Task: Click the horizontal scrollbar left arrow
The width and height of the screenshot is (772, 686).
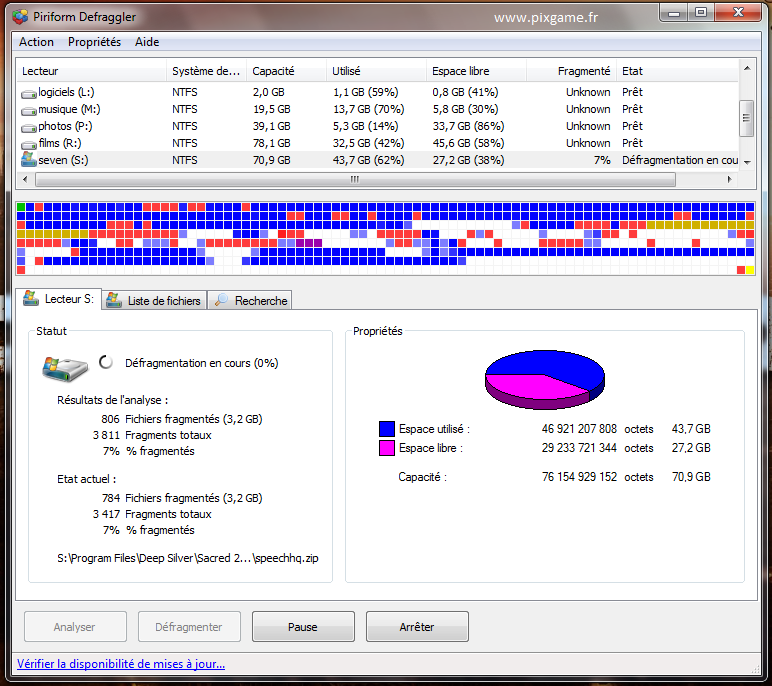Action: (26, 180)
